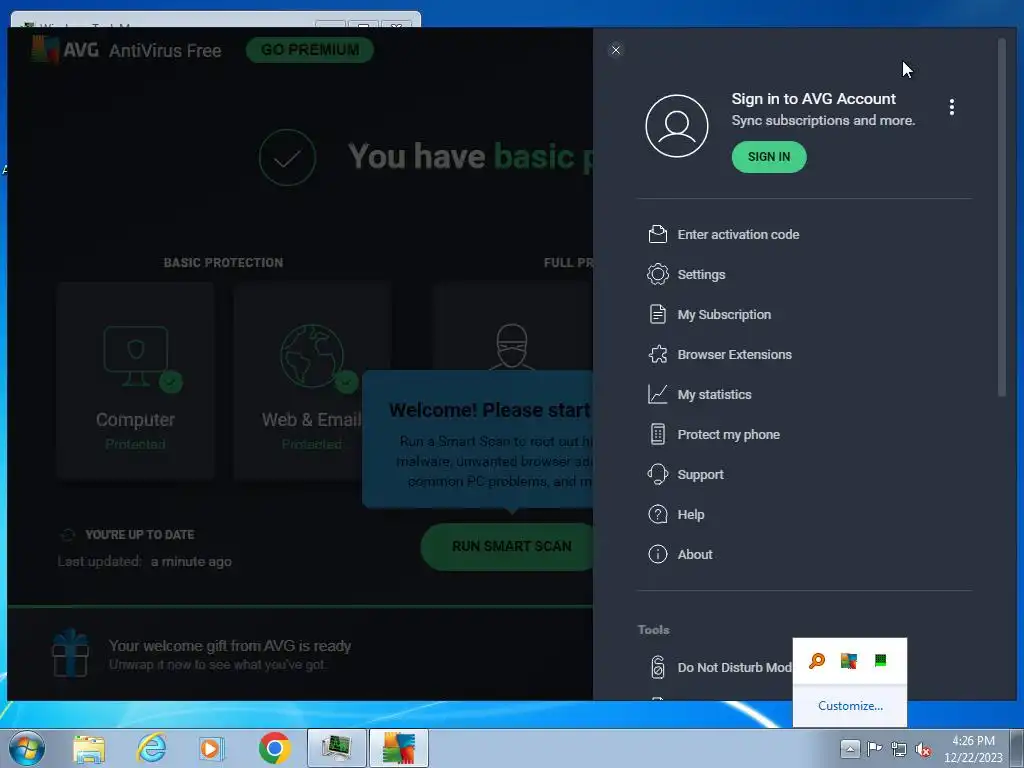Select the Computer protection tile

coord(135,381)
